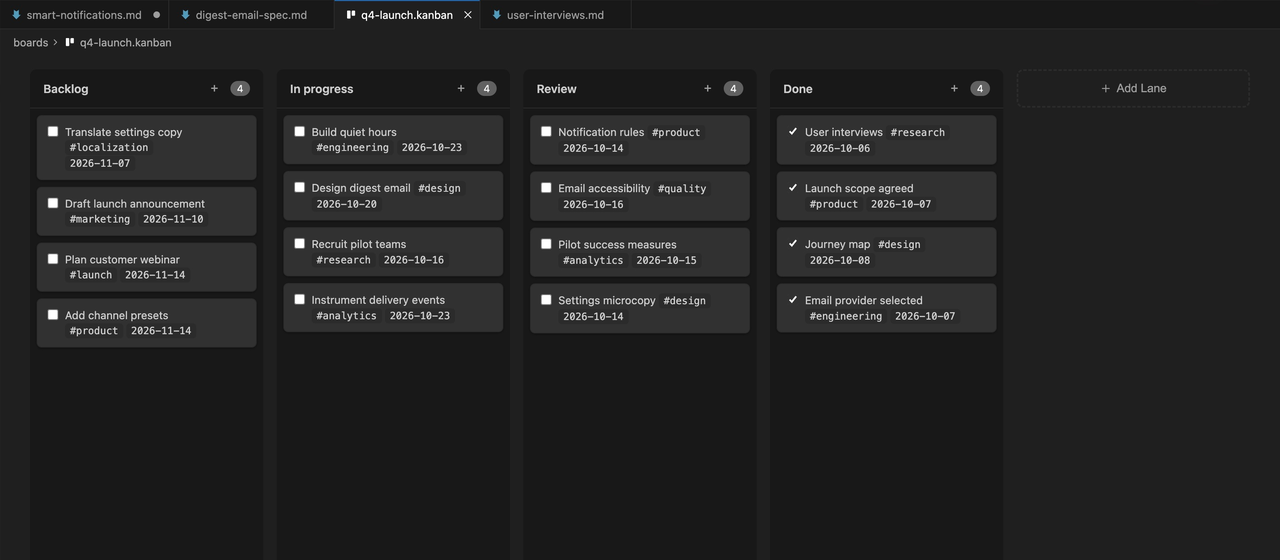Click the #product tag on Add channel presets

[x=94, y=331]
